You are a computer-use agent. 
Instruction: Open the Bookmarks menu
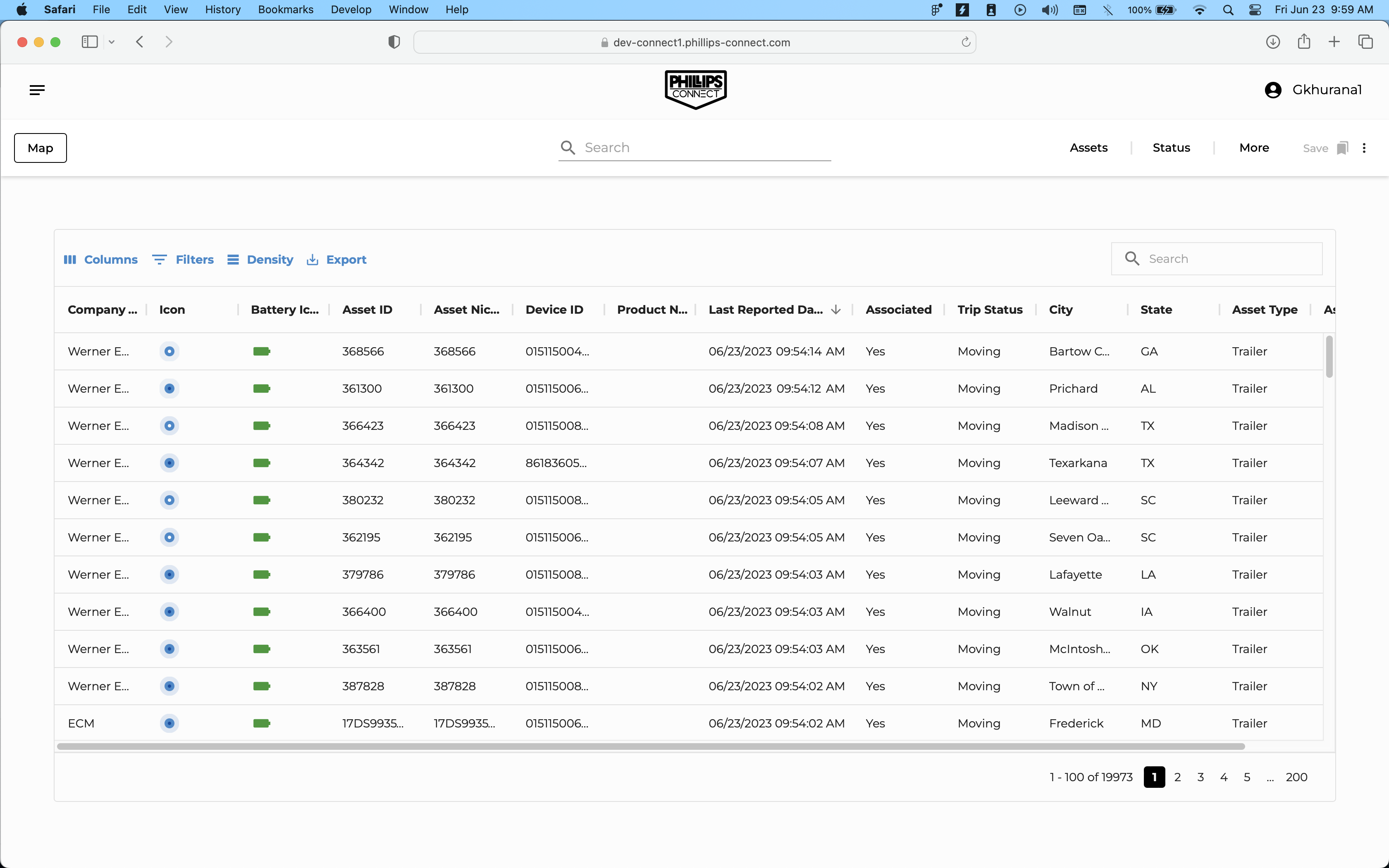(285, 10)
